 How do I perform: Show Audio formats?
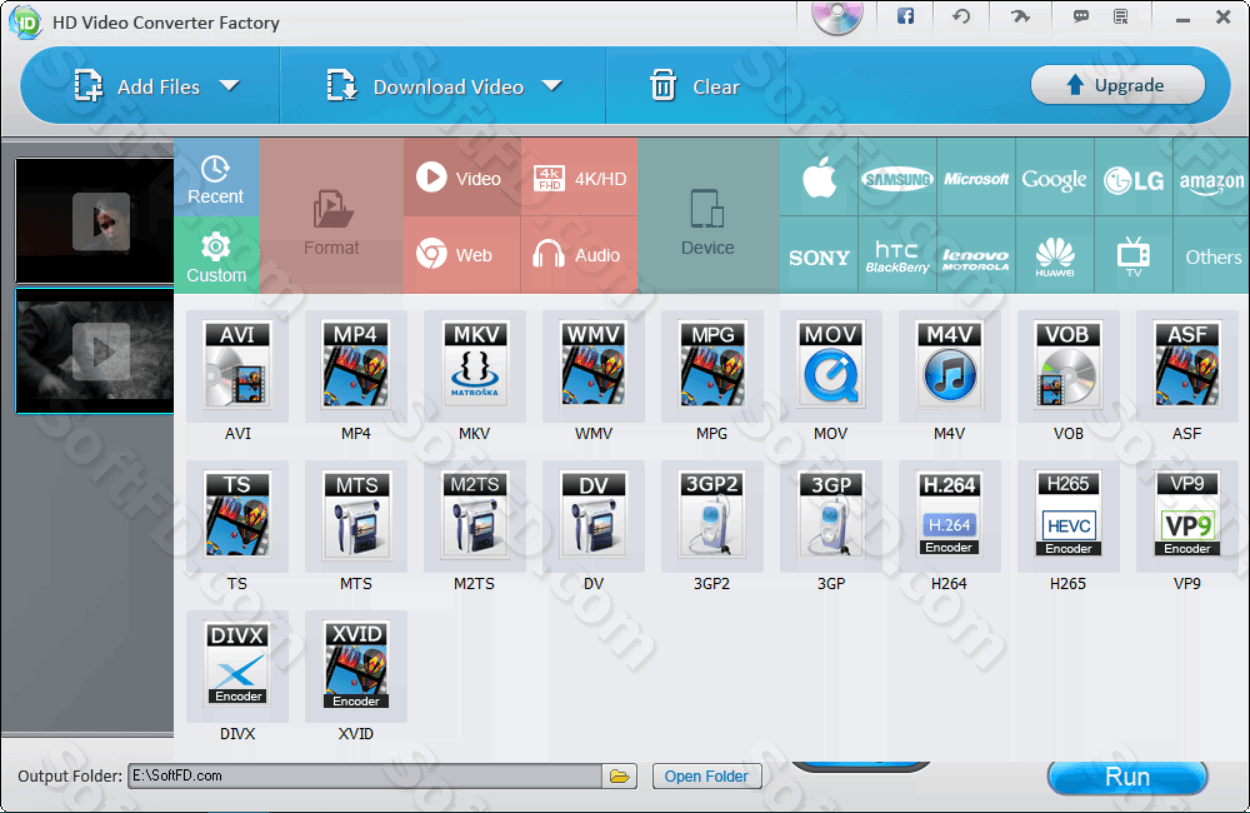(579, 256)
